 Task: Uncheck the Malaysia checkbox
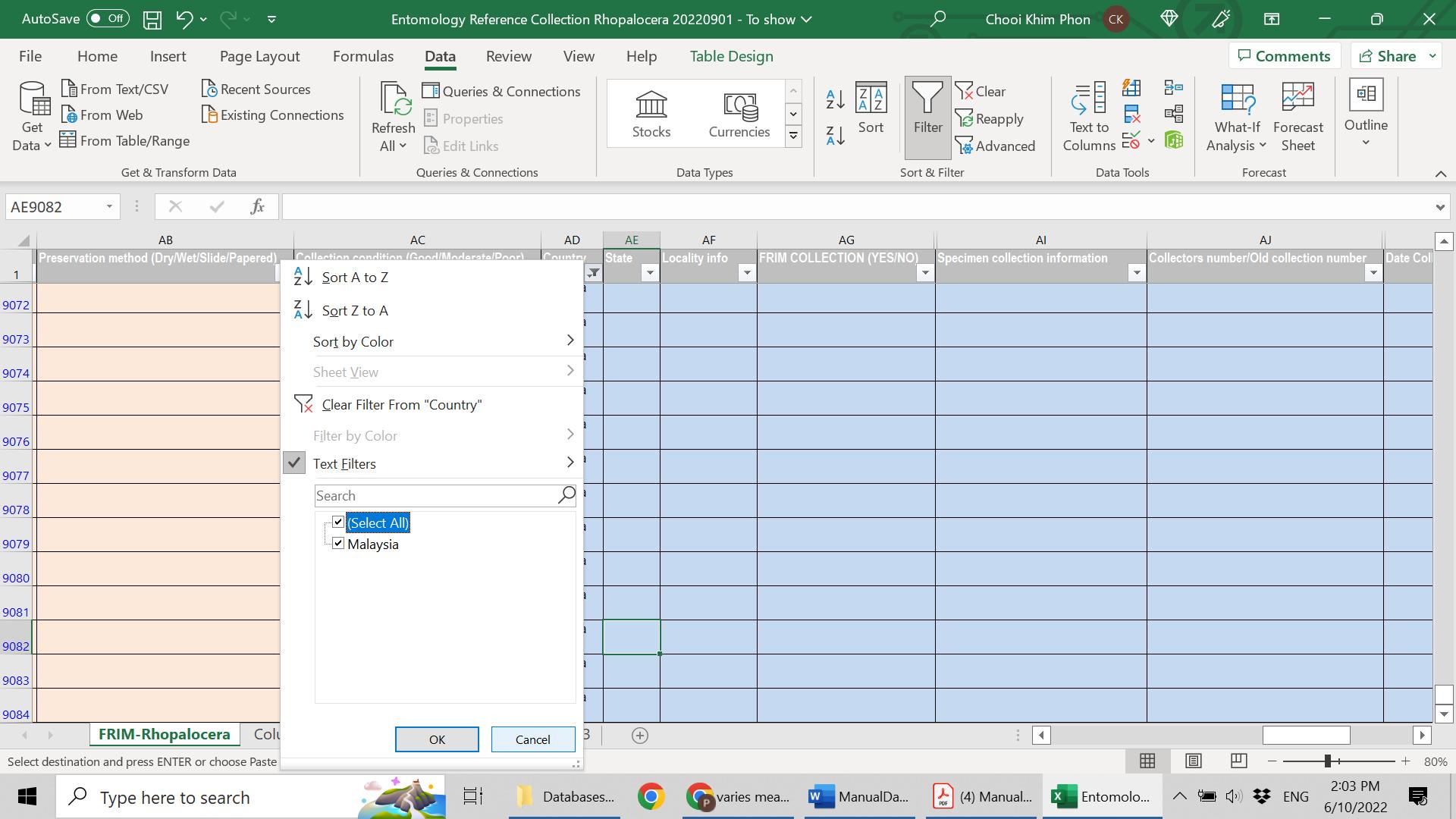pyautogui.click(x=338, y=543)
